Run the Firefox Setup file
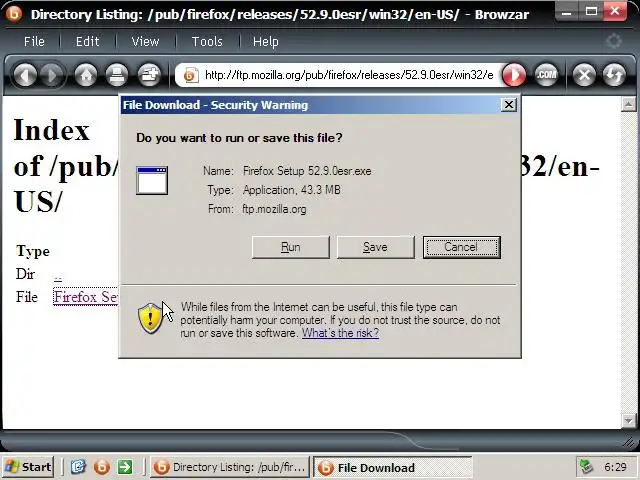640x480 pixels. (x=291, y=247)
